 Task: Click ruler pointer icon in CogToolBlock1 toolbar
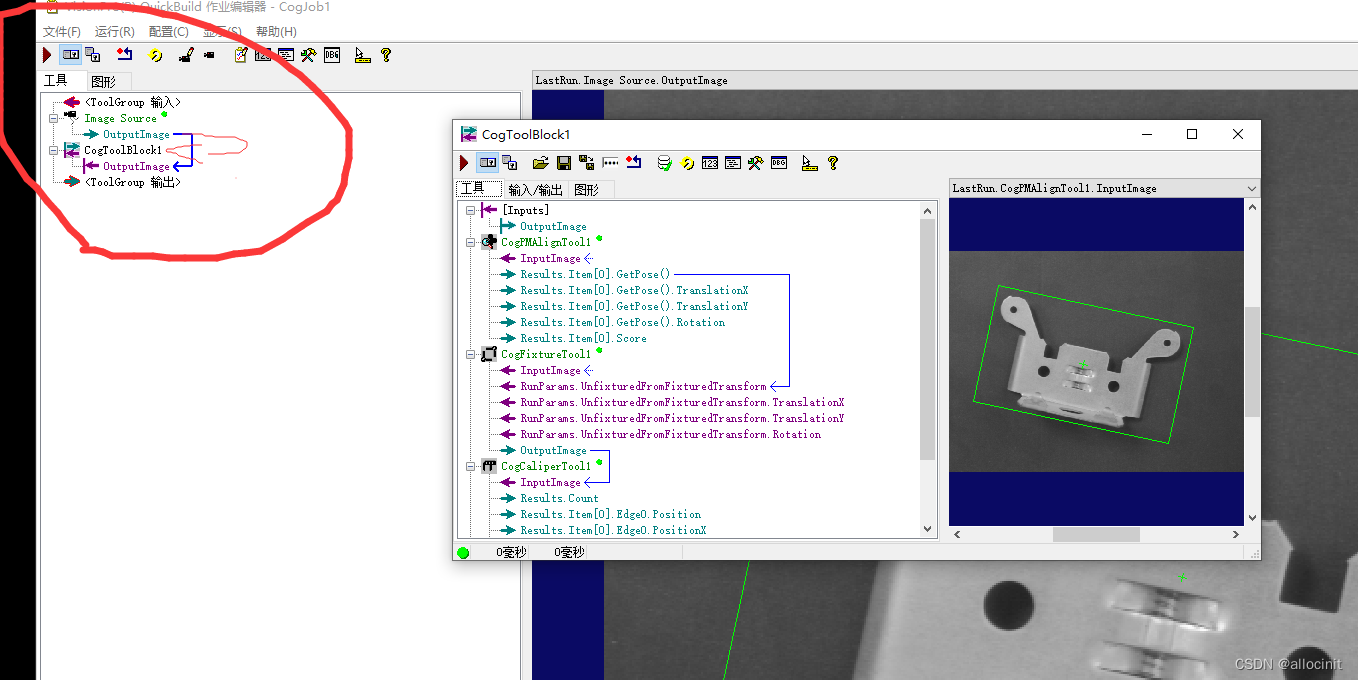click(809, 163)
